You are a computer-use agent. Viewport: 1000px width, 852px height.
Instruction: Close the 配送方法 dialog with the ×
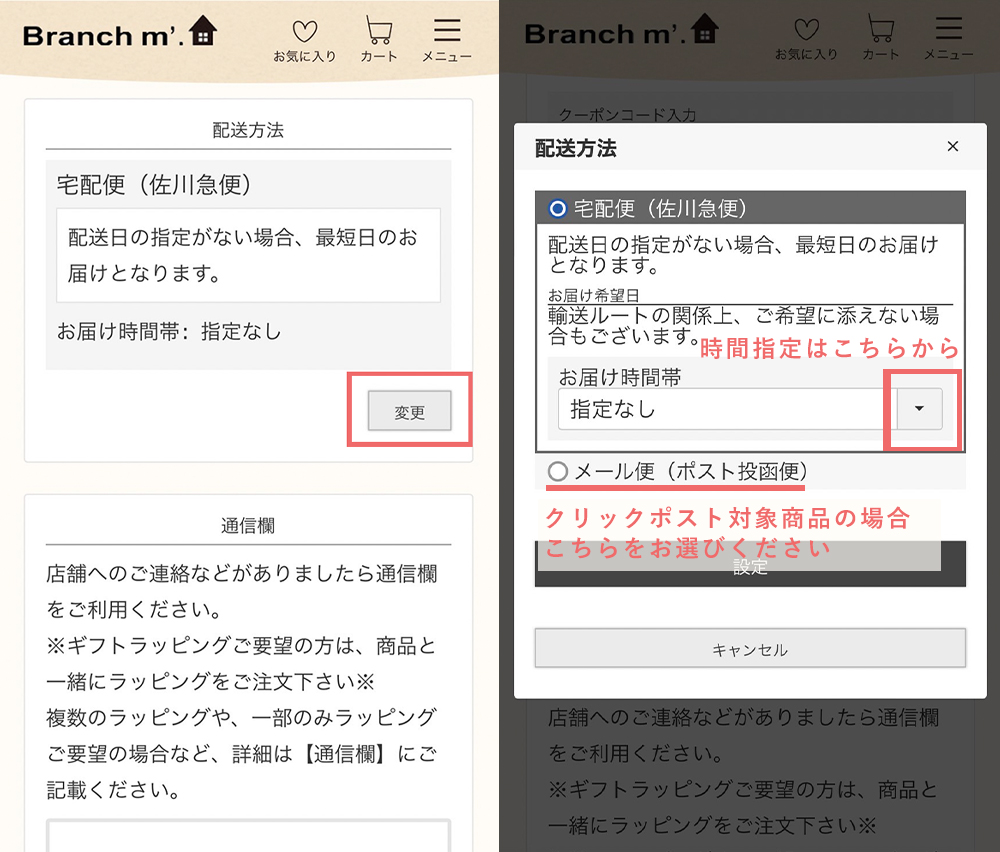pos(952,147)
